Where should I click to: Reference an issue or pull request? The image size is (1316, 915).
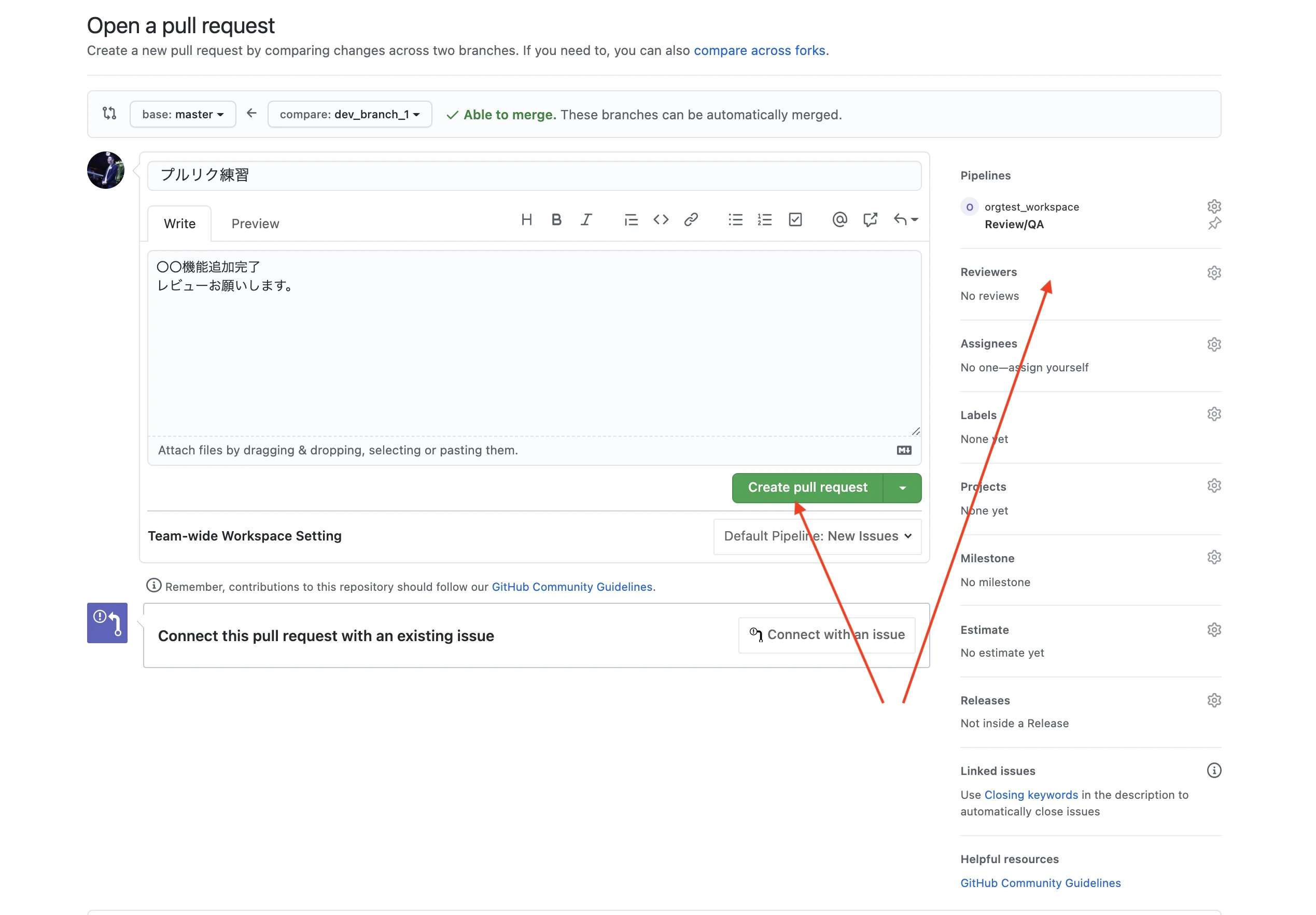coord(869,219)
